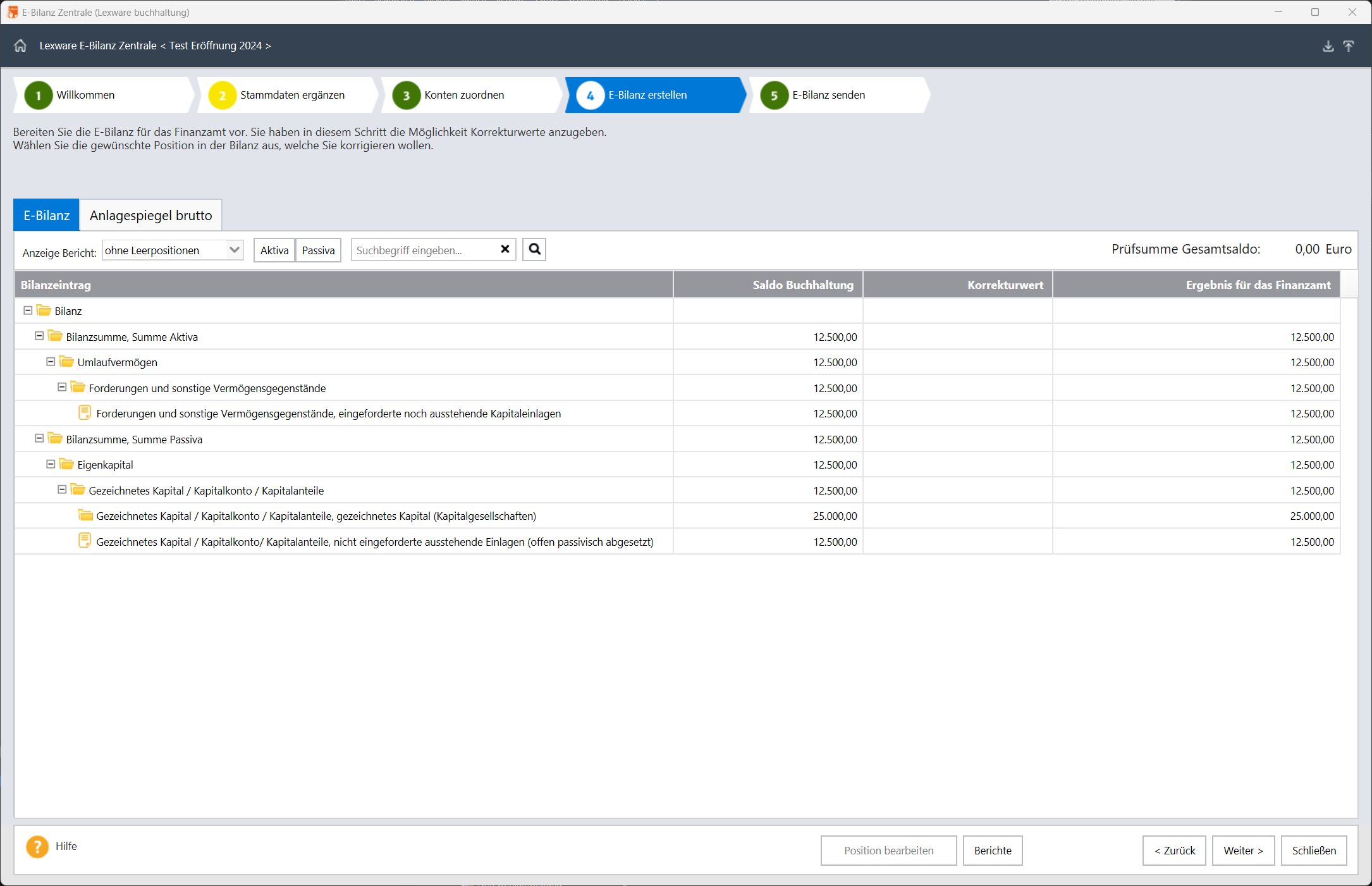
Task: Collapse Gezeichnetes Kapital / Kapitalkonto / Kapitalanteile node
Action: [62, 489]
